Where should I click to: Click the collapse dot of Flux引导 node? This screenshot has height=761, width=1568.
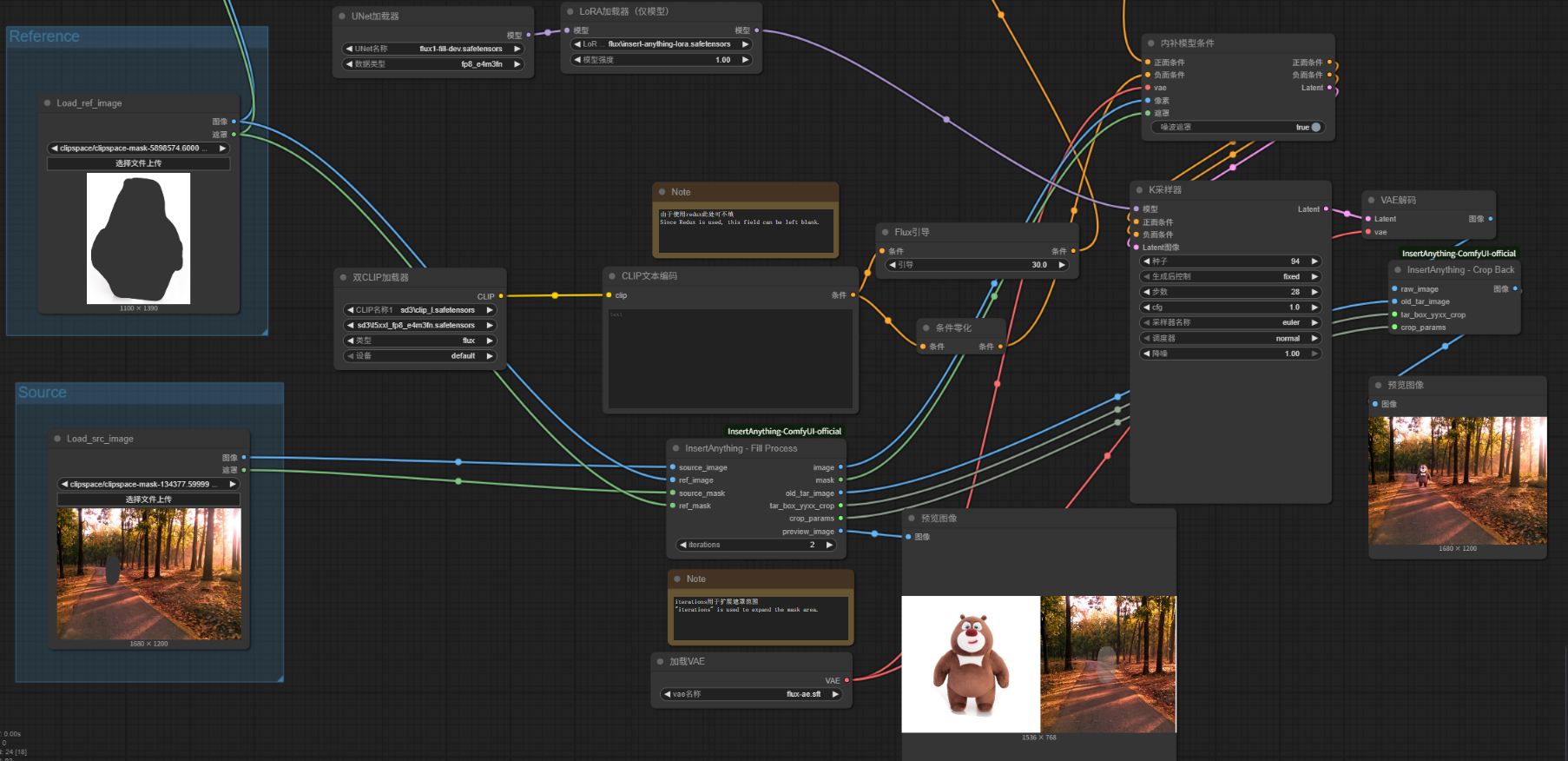(885, 232)
